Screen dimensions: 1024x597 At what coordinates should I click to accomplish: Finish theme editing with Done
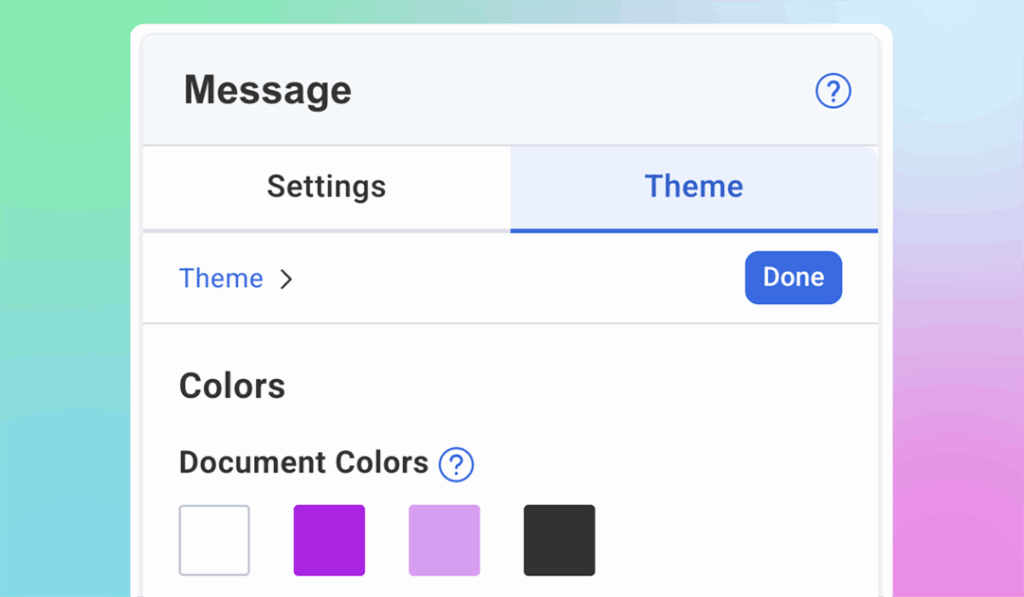(x=793, y=278)
